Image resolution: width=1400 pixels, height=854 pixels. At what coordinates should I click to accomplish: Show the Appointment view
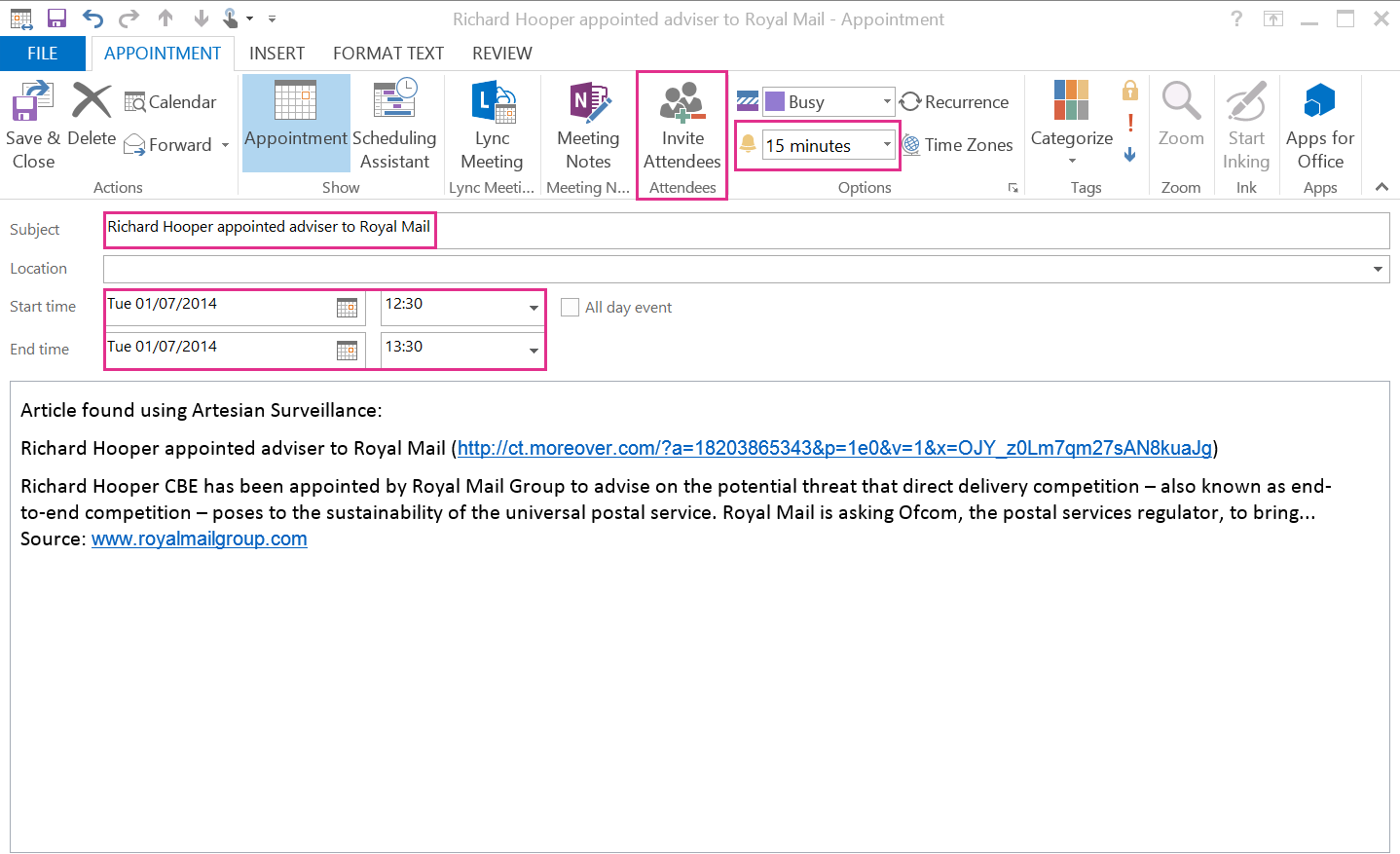[x=296, y=124]
